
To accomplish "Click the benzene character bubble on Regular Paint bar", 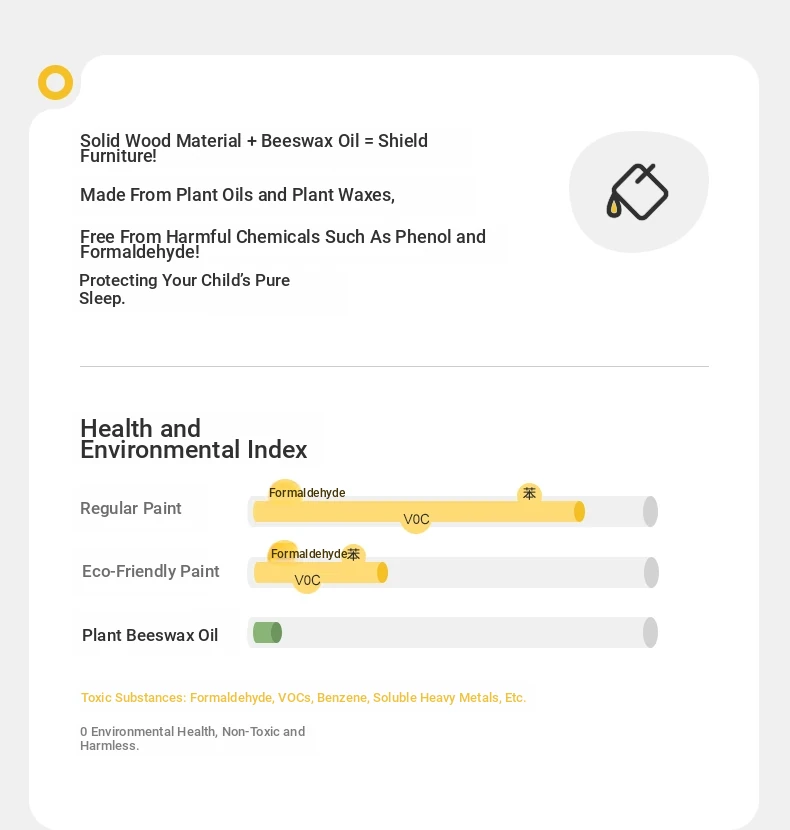I will [529, 493].
